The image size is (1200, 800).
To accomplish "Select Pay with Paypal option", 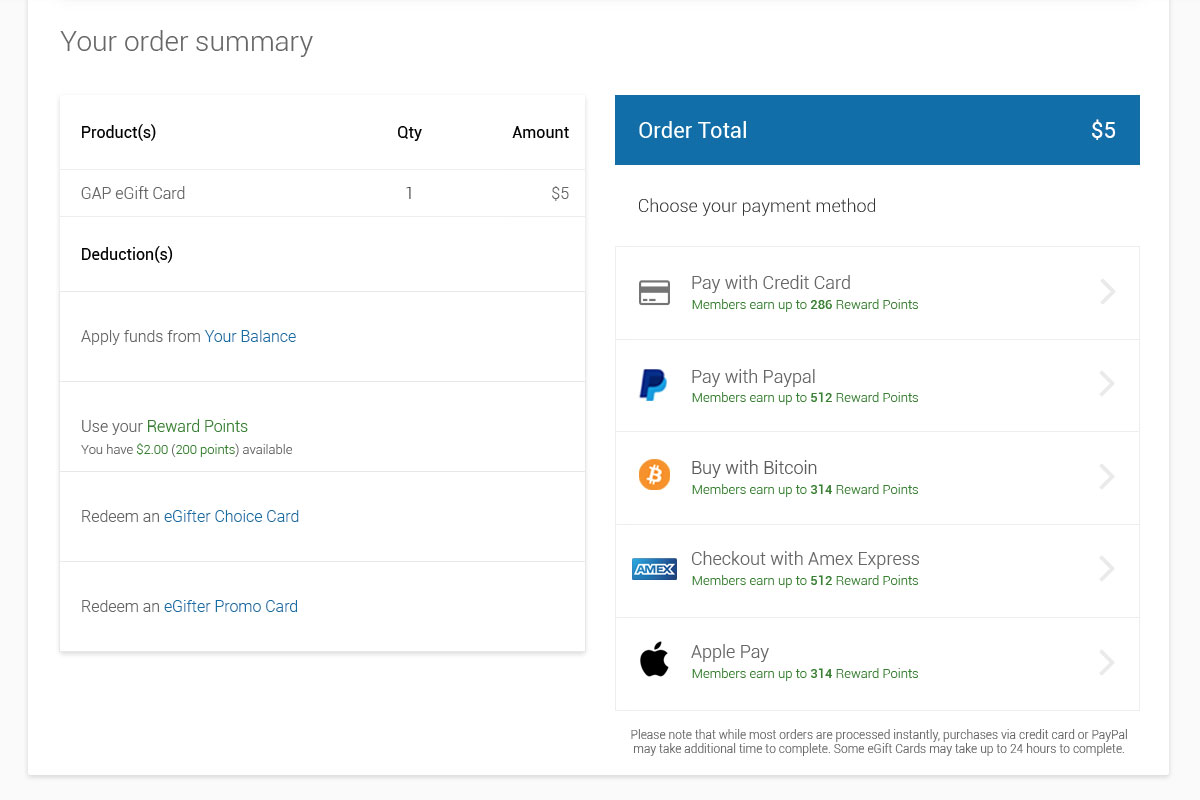I will coord(877,386).
